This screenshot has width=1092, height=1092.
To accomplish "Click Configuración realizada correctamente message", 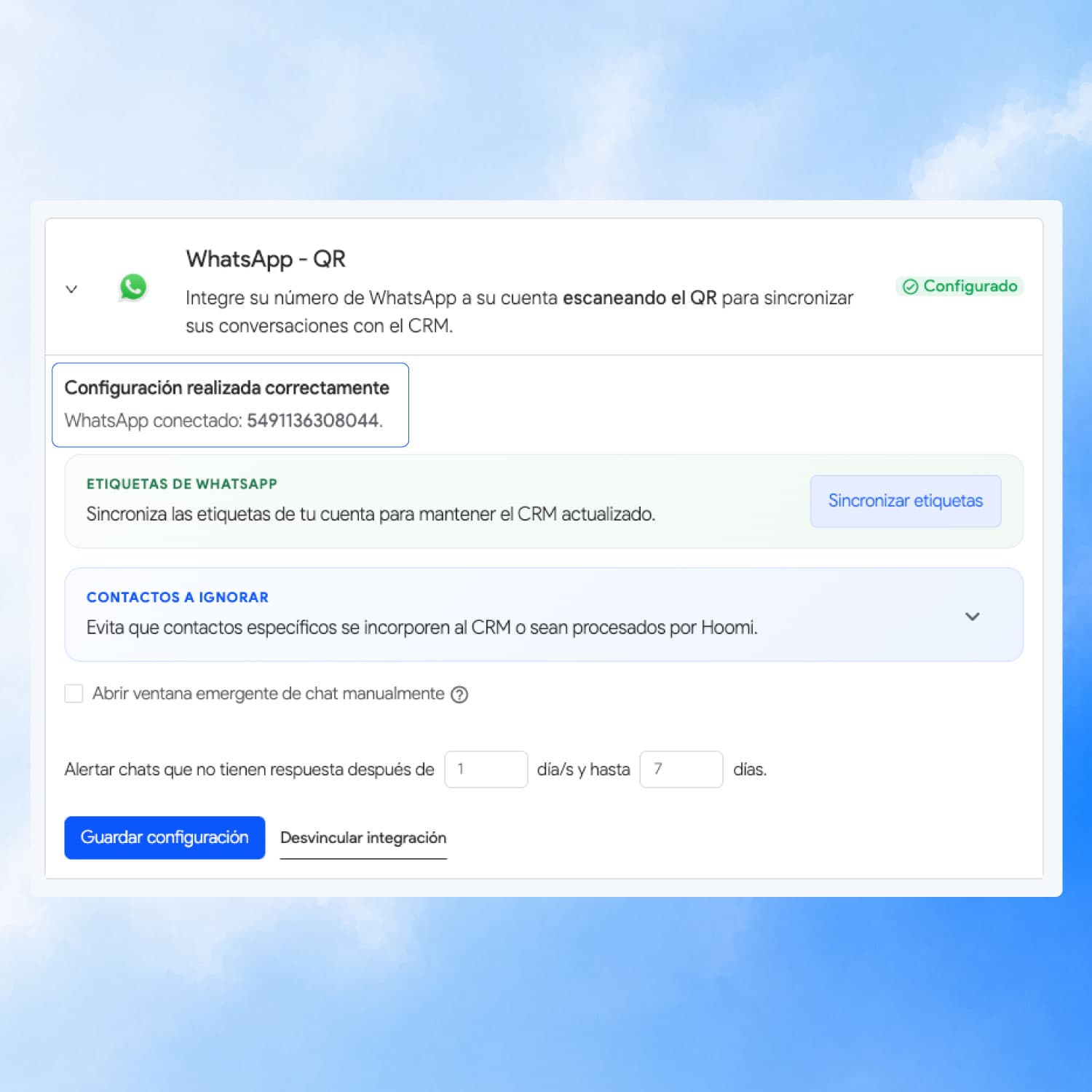I will [x=227, y=388].
